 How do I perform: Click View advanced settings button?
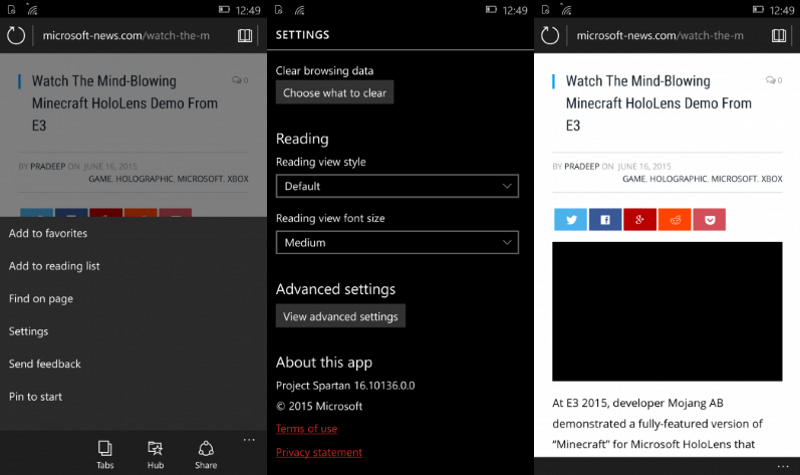(x=341, y=316)
